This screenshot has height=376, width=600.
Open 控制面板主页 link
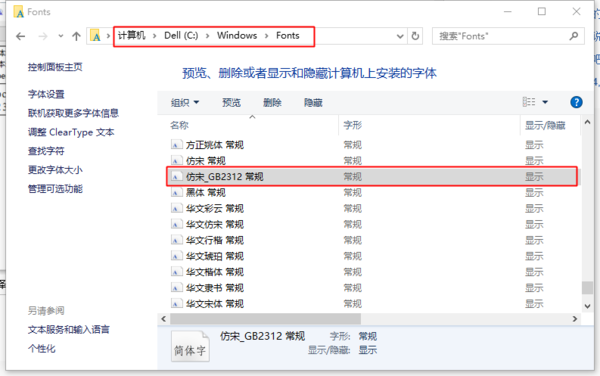[x=55, y=67]
